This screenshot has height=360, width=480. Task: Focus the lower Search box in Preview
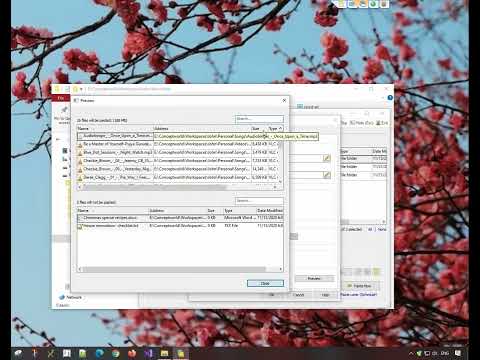point(259,201)
